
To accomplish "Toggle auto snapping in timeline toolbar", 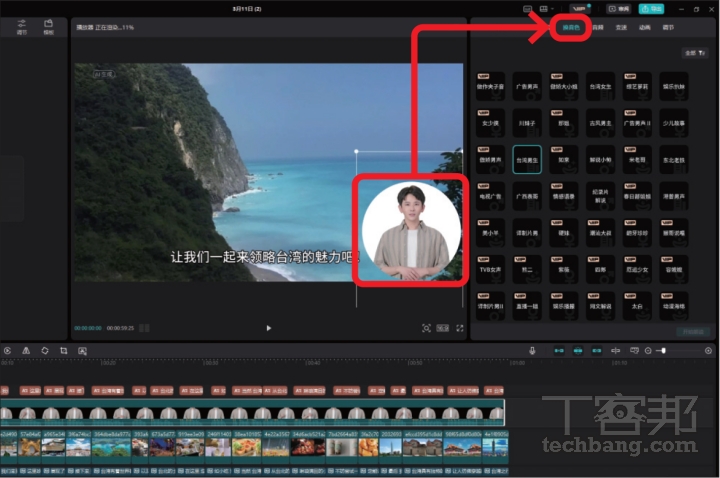I will [x=578, y=351].
